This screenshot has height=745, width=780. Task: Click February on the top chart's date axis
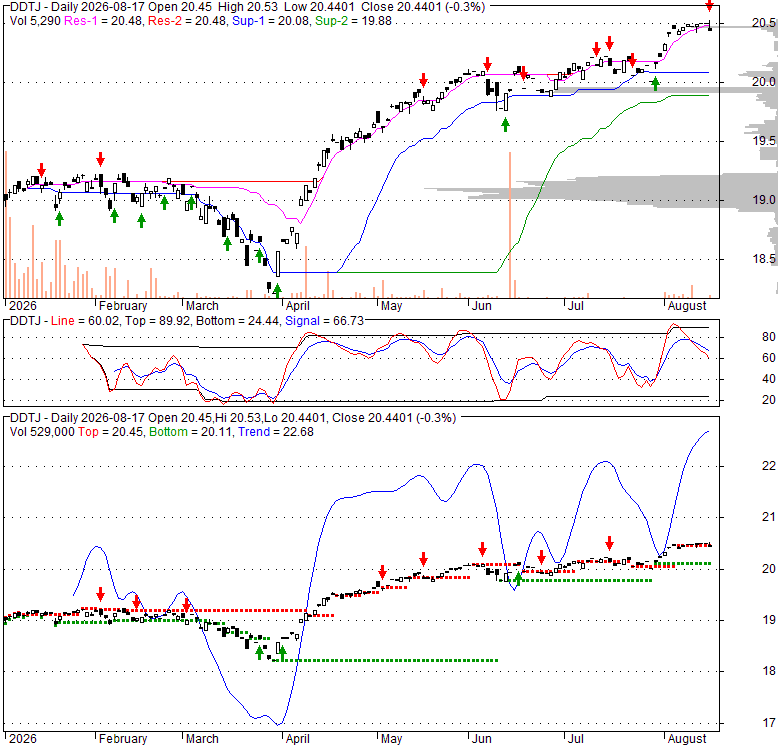coord(123,305)
